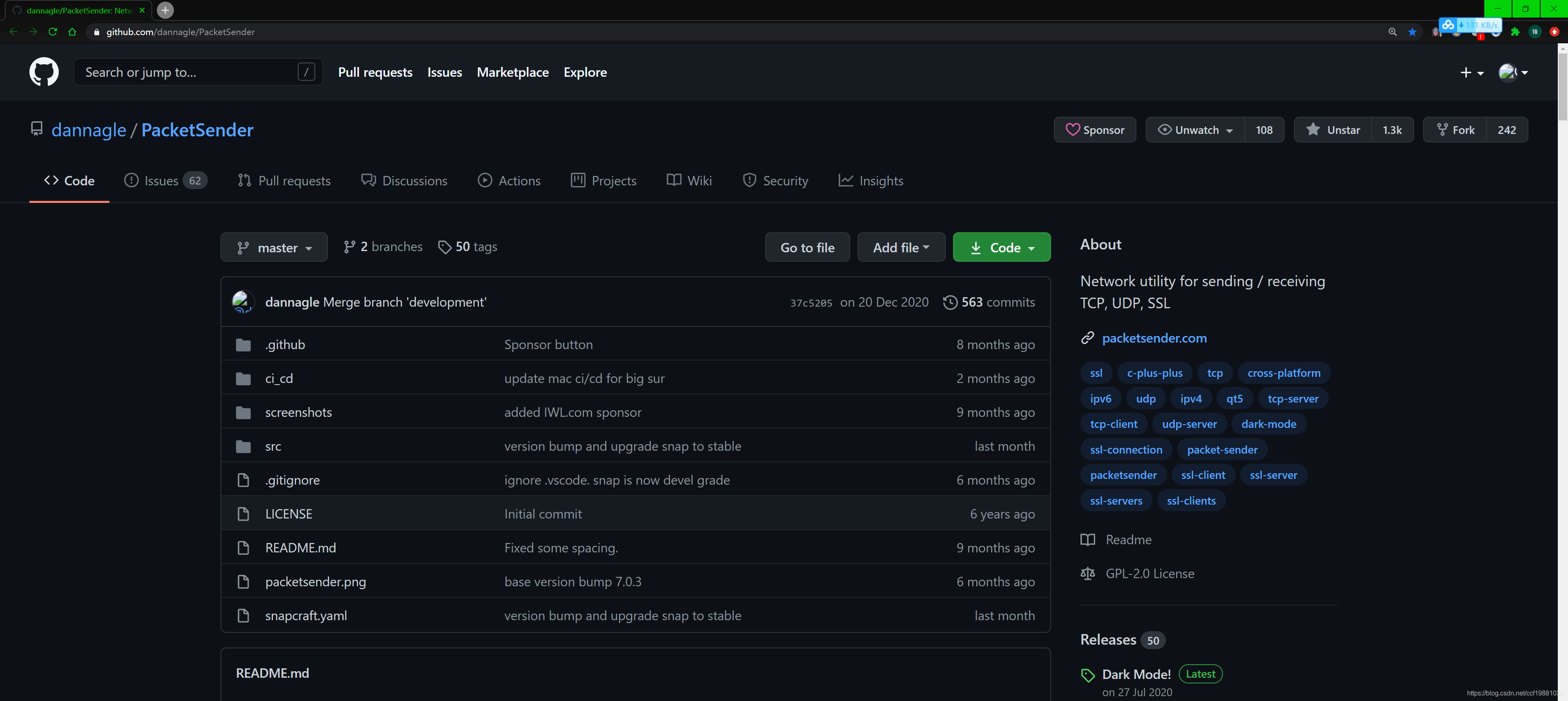Click the browser reload page icon

(x=53, y=32)
